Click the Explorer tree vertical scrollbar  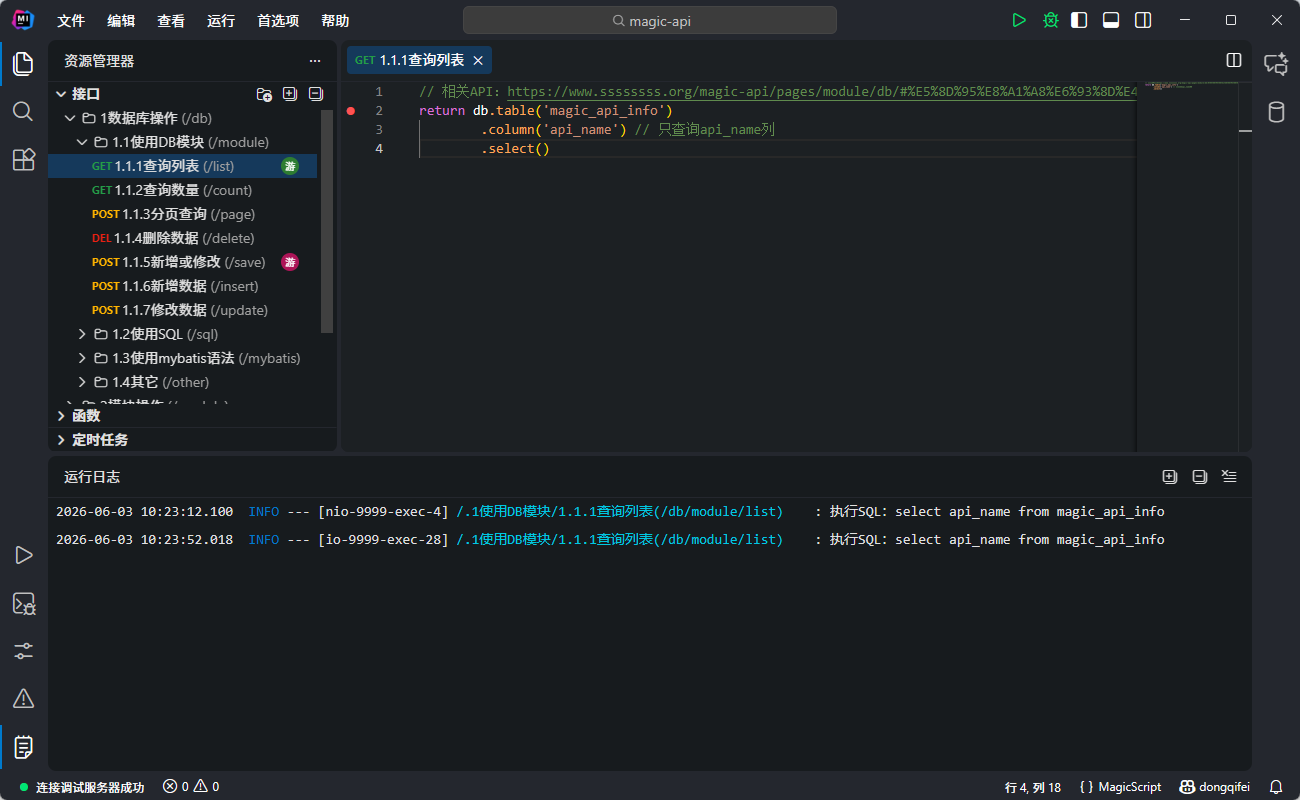(327, 220)
